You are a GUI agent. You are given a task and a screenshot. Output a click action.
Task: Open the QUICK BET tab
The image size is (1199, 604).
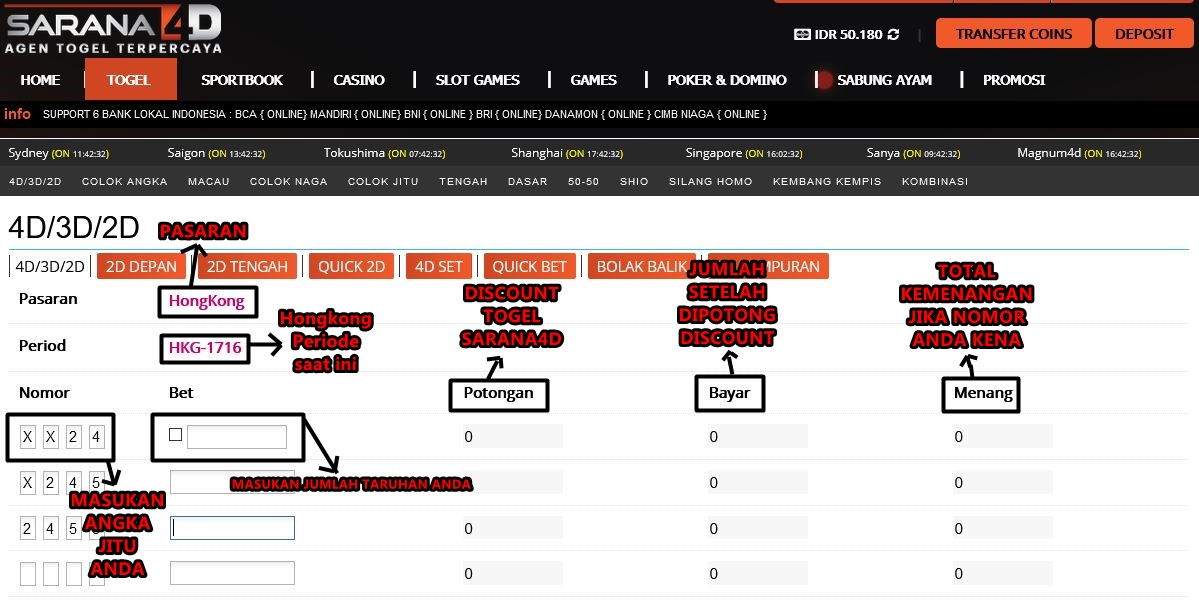[529, 266]
